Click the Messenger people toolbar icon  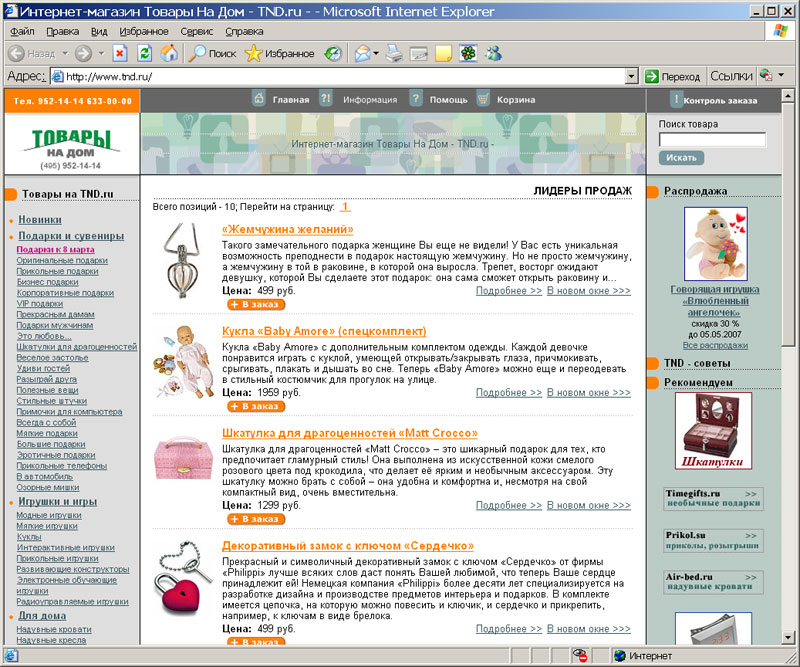(493, 53)
